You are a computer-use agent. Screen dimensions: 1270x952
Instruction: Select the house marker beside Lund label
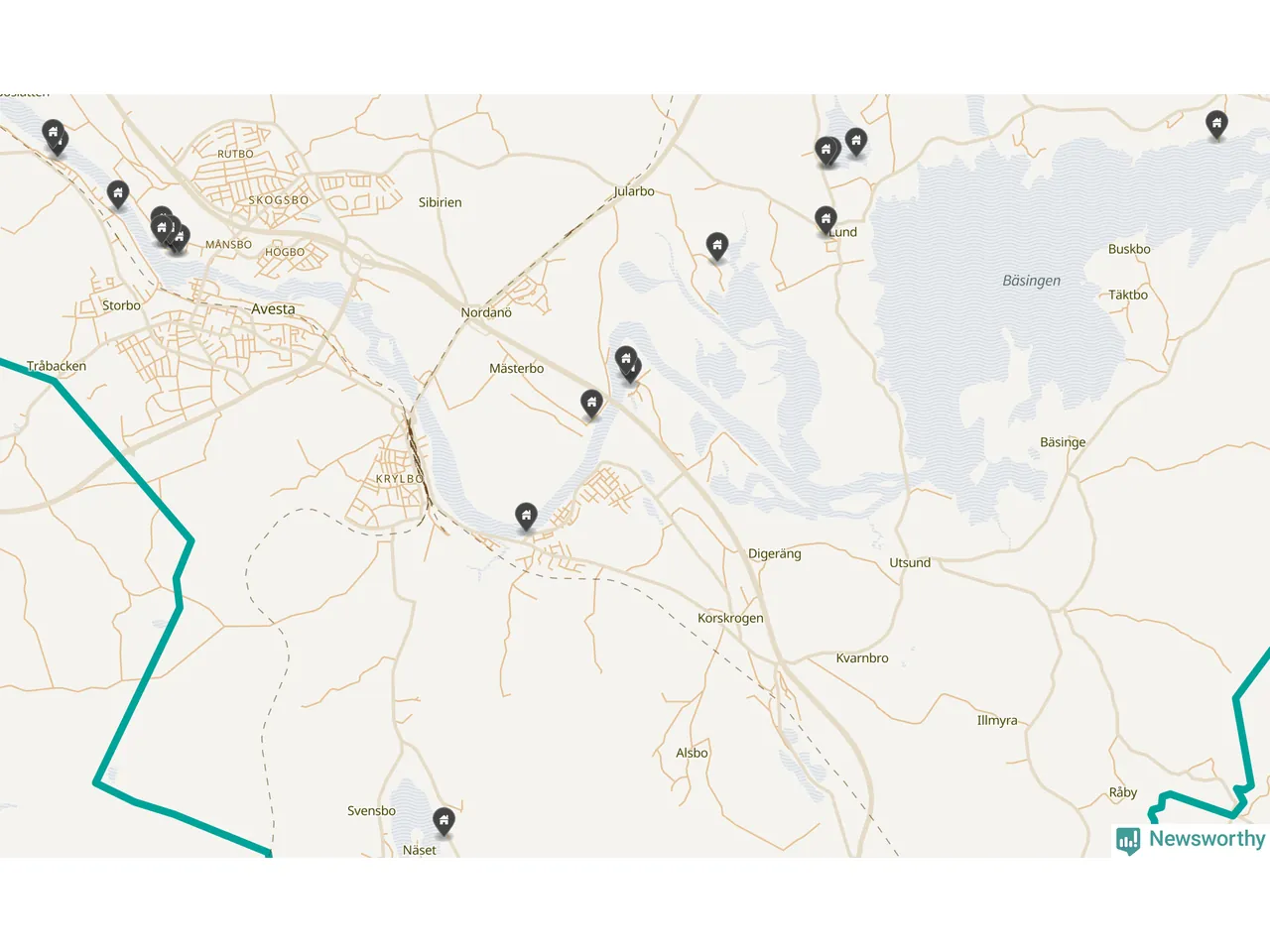pyautogui.click(x=825, y=220)
